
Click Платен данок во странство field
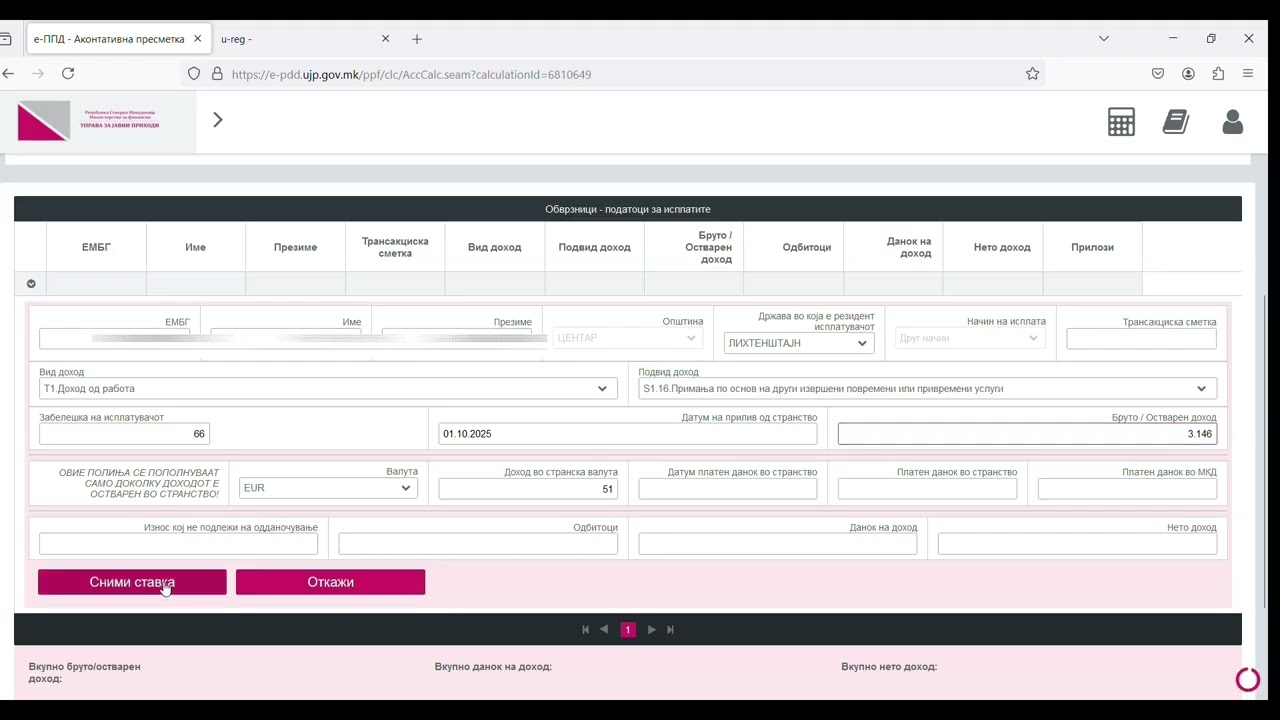tap(927, 489)
